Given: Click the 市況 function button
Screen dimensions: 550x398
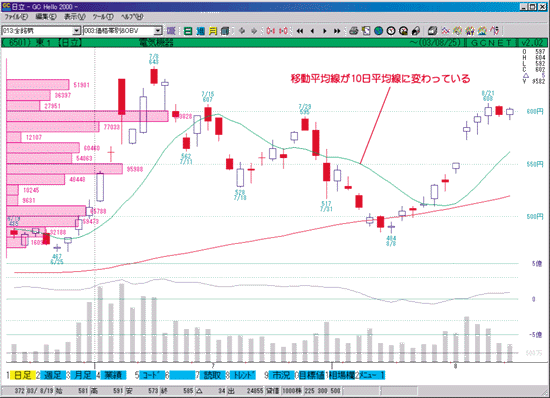Looking at the screenshot, I should click(x=281, y=375).
